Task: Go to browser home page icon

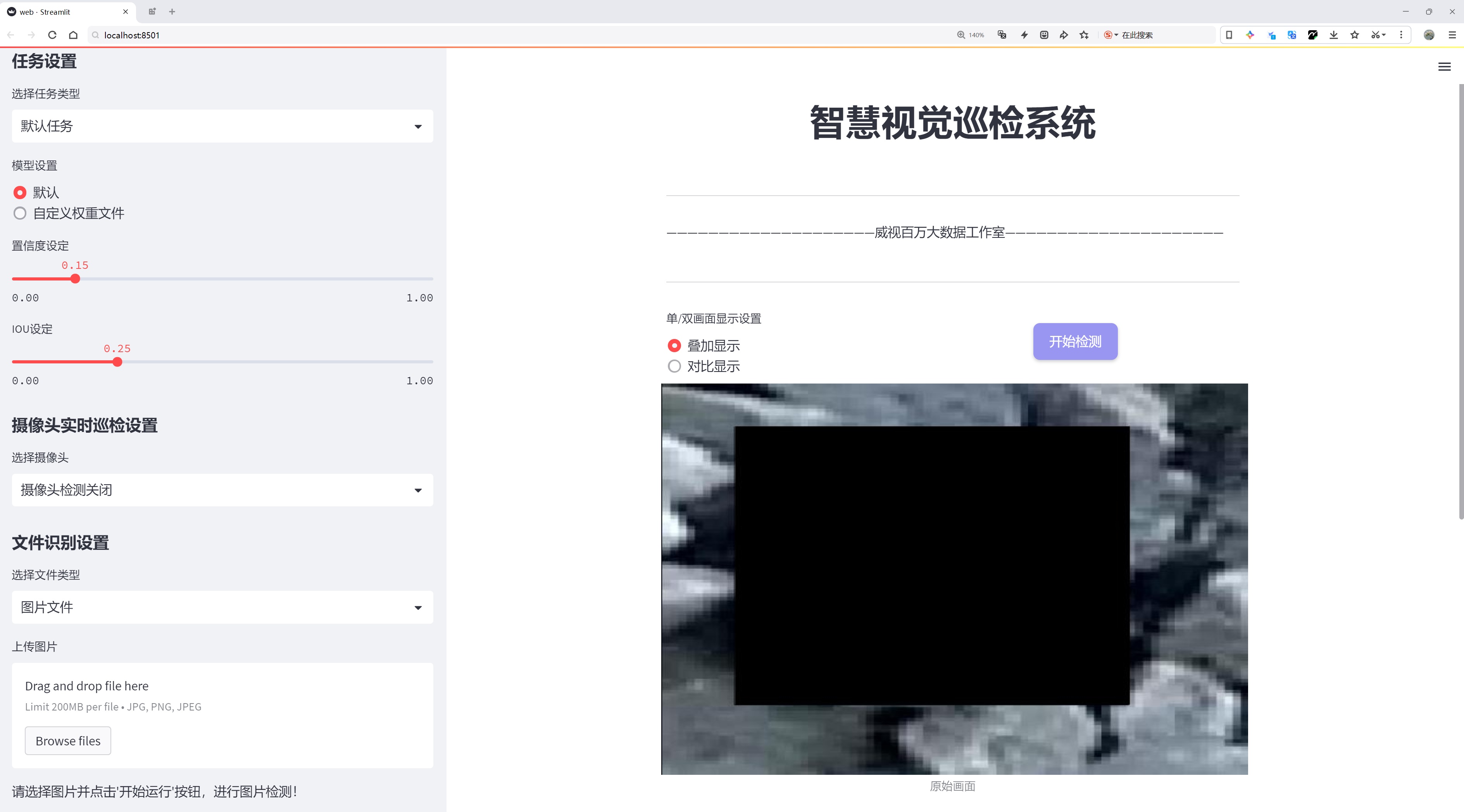Action: tap(73, 35)
